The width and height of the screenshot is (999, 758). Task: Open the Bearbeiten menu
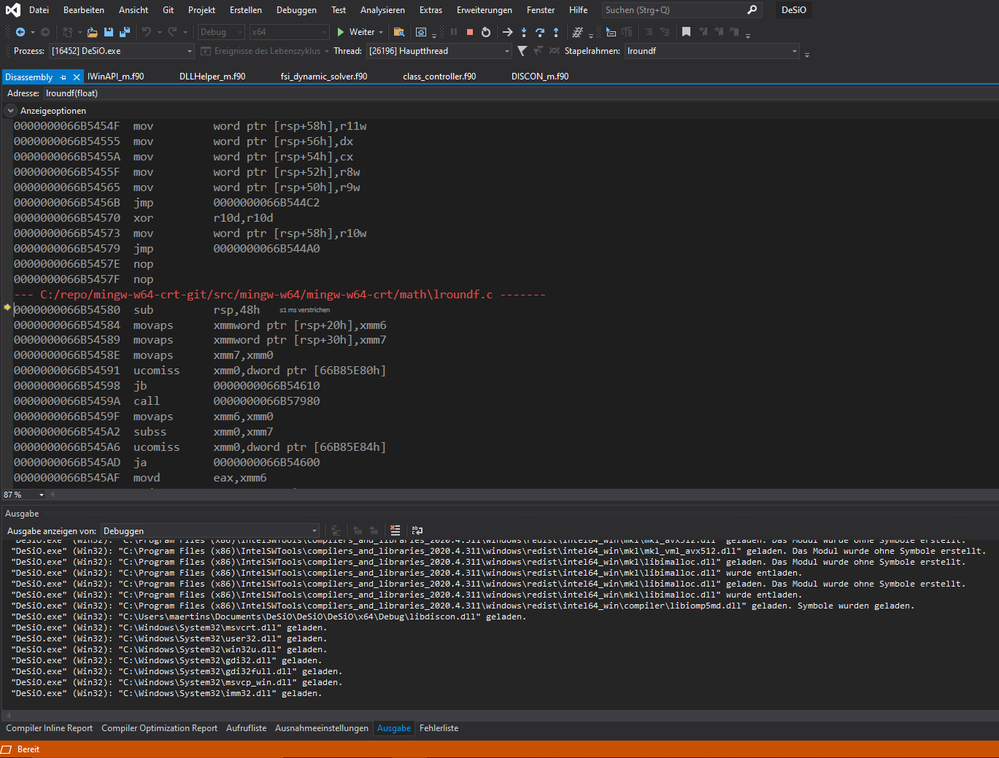click(83, 10)
